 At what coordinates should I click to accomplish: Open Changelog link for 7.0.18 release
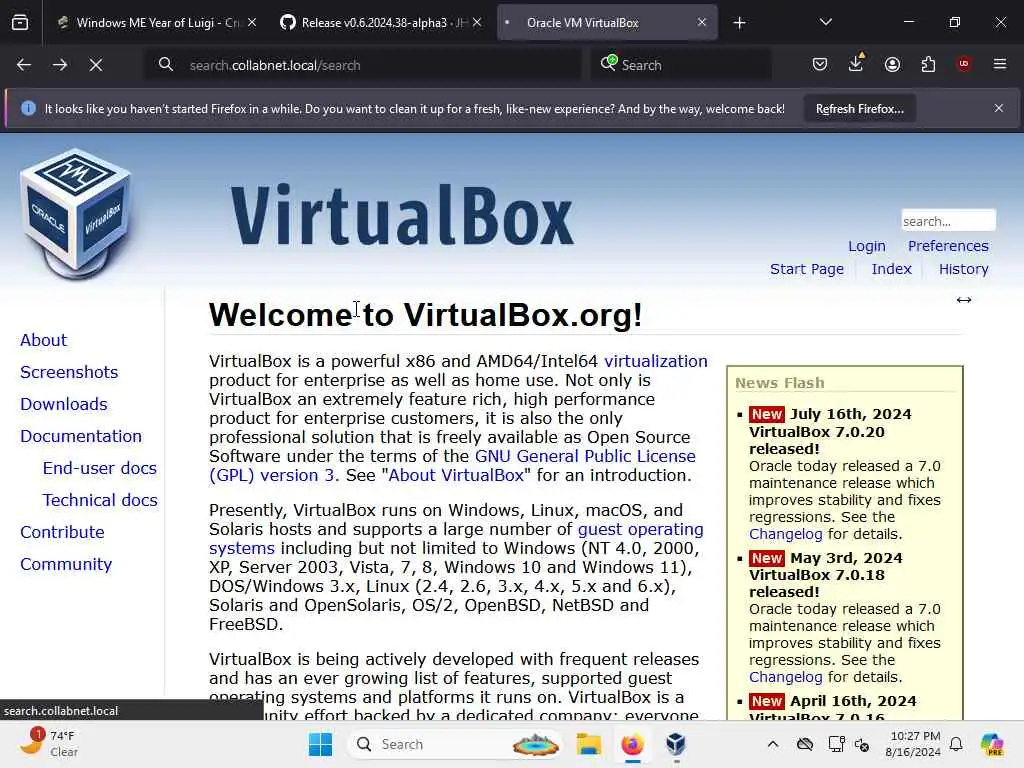[x=786, y=677]
